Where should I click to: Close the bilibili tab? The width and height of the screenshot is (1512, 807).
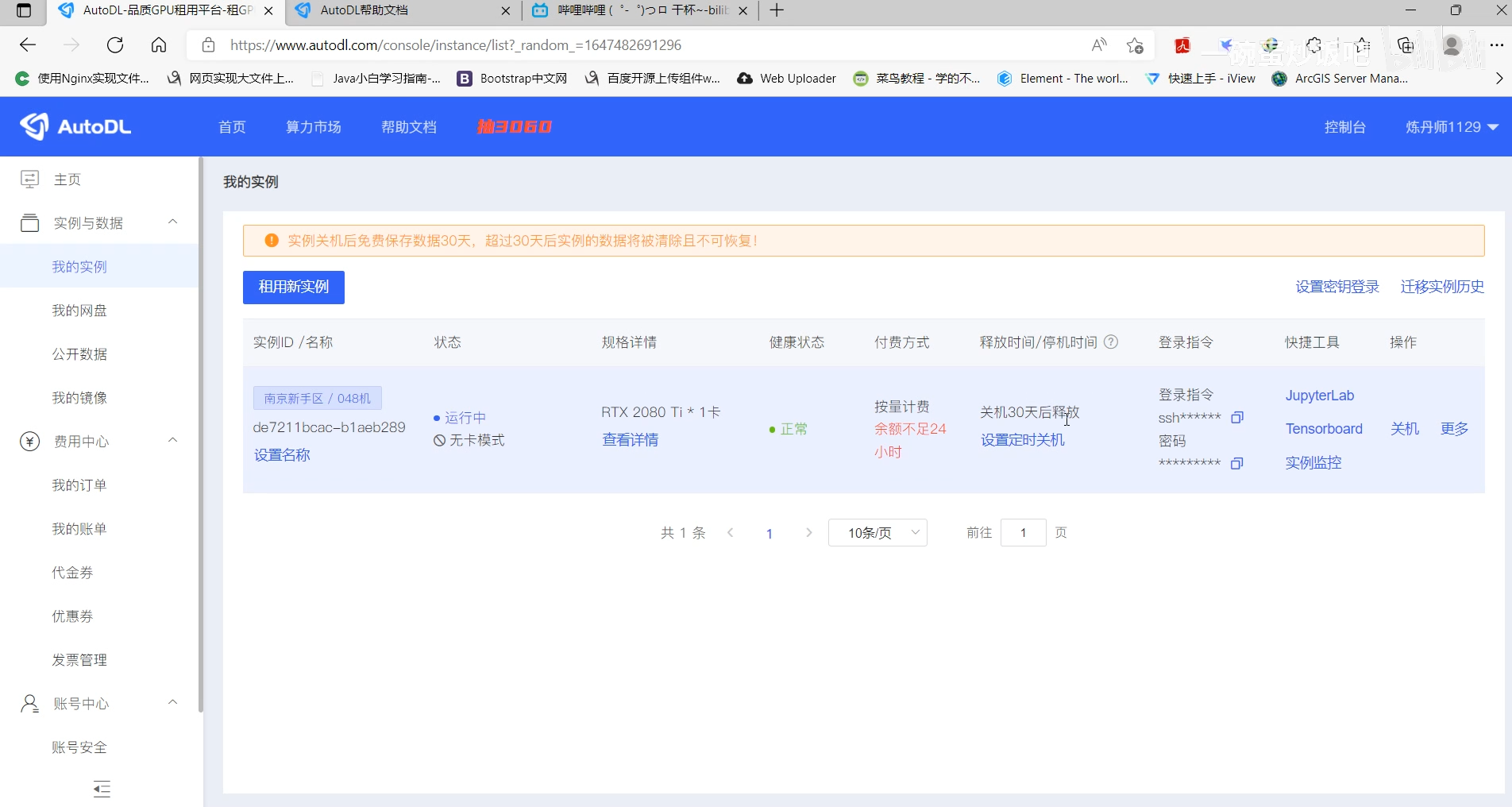[x=742, y=10]
